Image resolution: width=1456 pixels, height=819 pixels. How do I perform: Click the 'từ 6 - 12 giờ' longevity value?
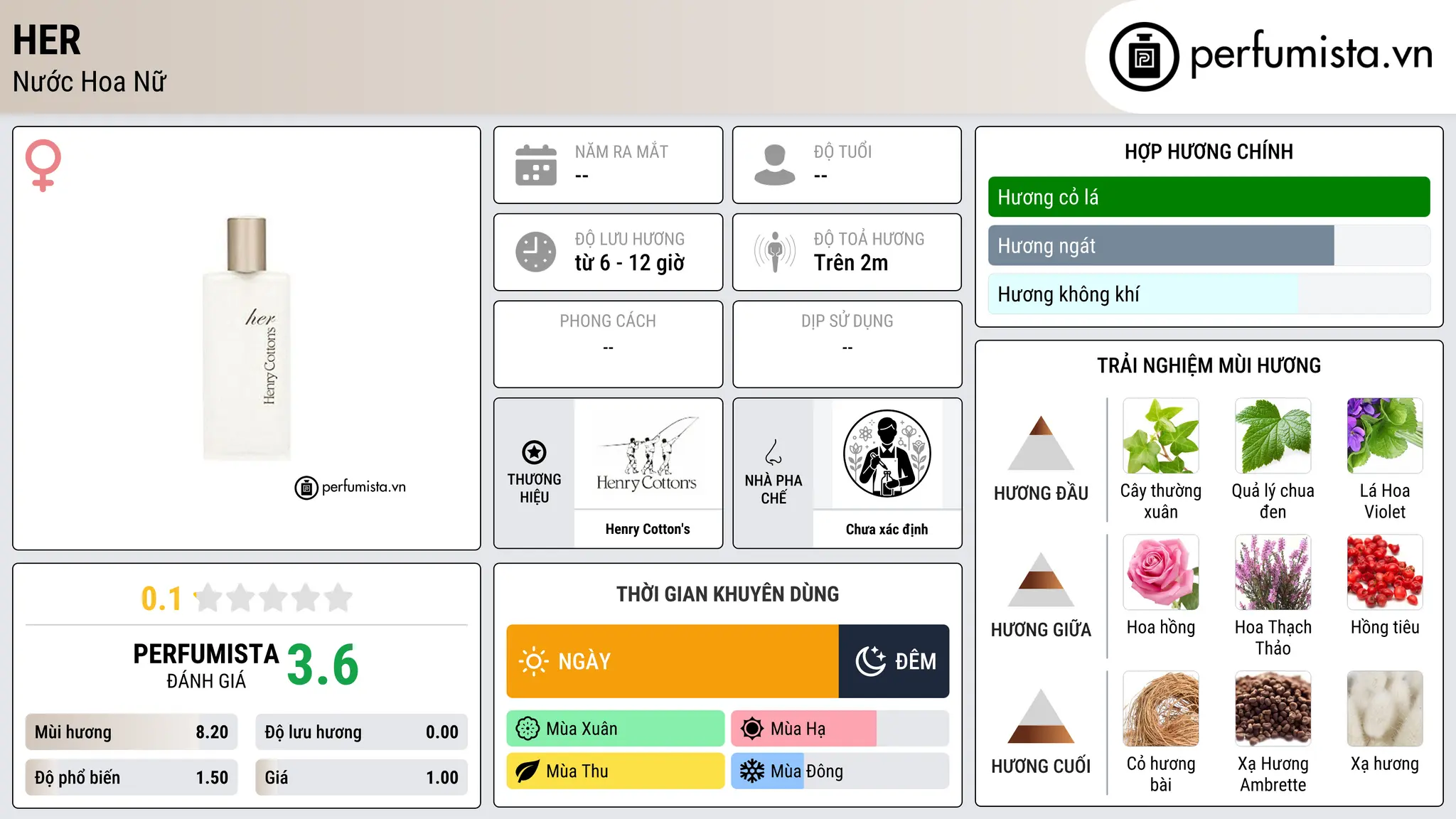tap(630, 263)
